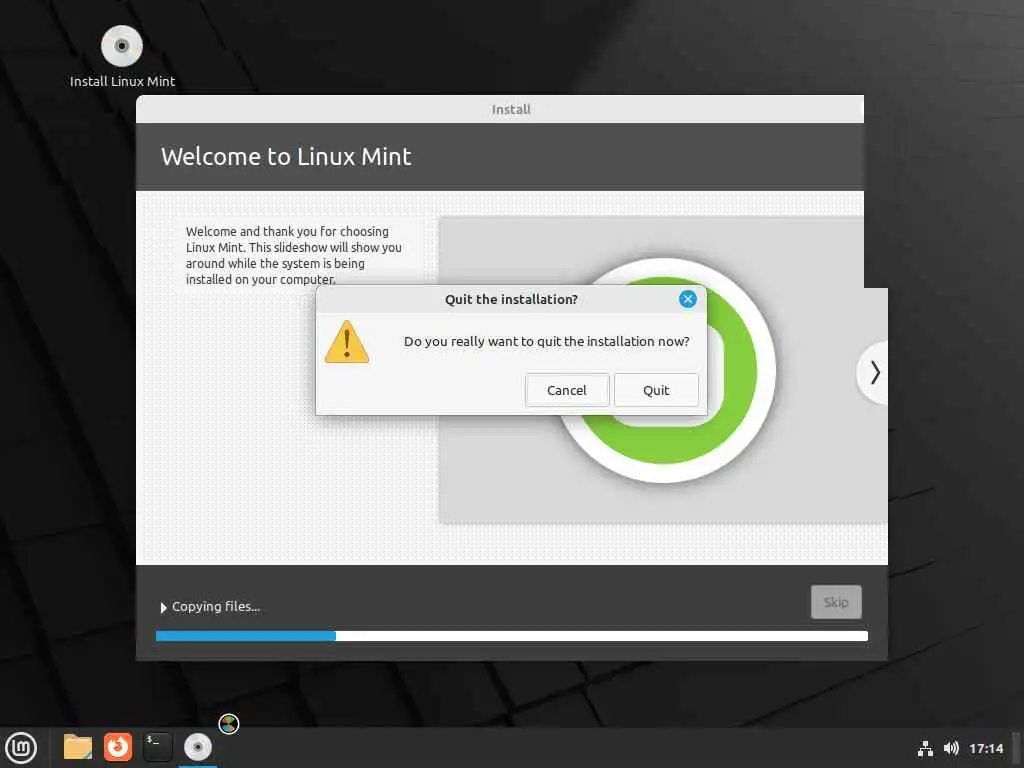
Task: Click the installation progress bar
Action: [x=512, y=636]
